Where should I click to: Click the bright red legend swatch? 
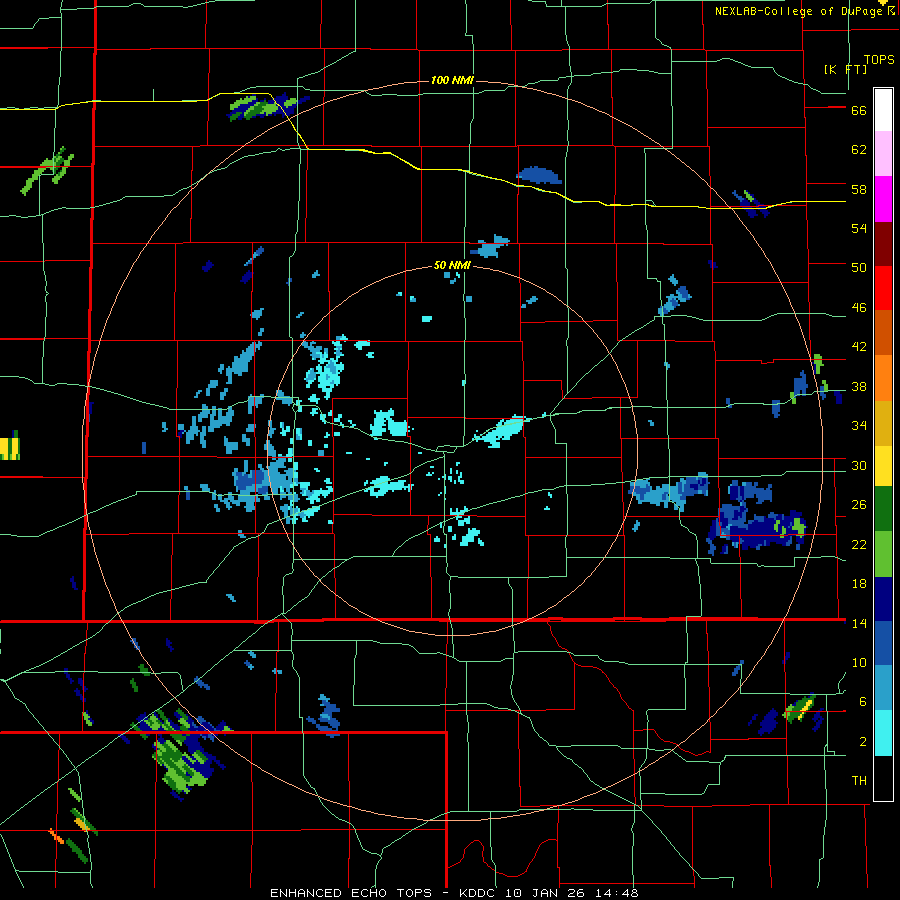pyautogui.click(x=883, y=288)
